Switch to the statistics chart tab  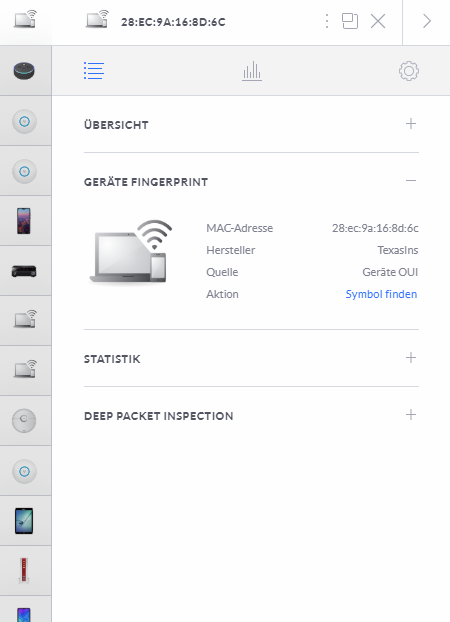(x=252, y=71)
